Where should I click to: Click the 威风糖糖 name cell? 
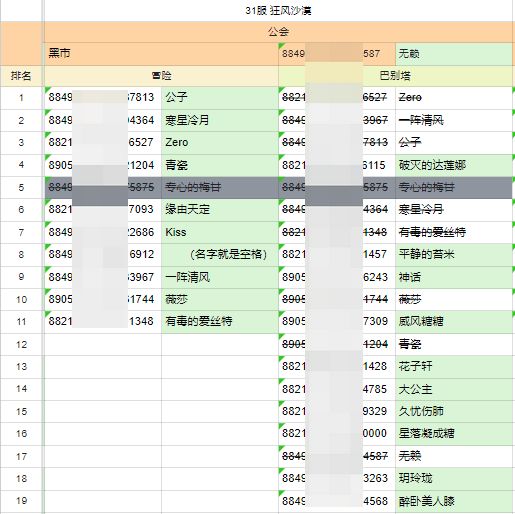[x=454, y=322]
